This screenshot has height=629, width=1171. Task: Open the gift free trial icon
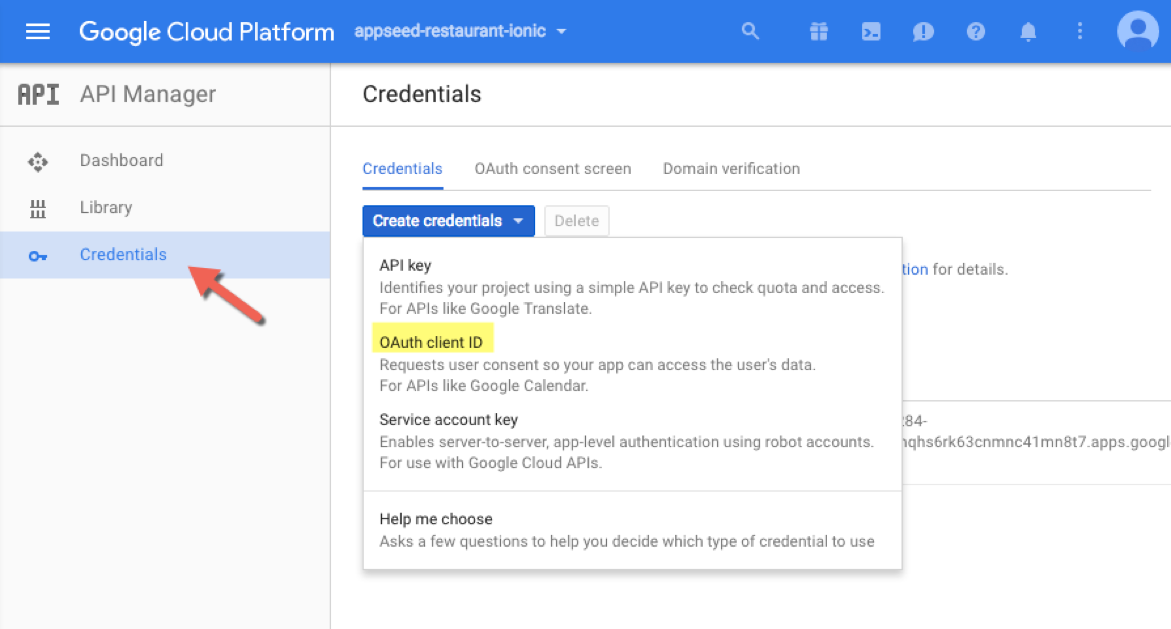(x=819, y=31)
